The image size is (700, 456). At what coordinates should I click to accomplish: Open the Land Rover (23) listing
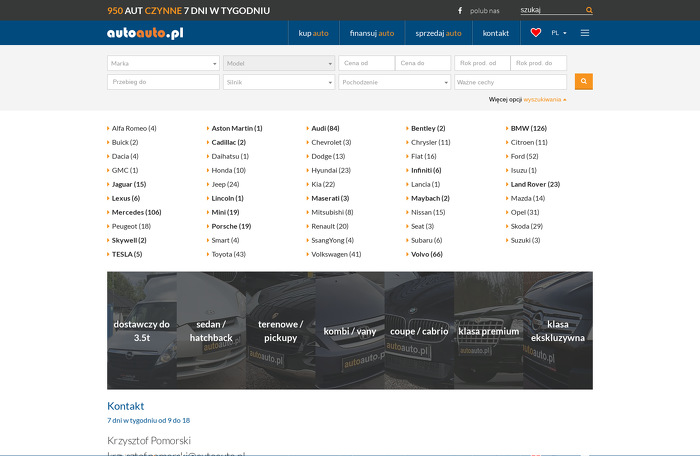[535, 184]
